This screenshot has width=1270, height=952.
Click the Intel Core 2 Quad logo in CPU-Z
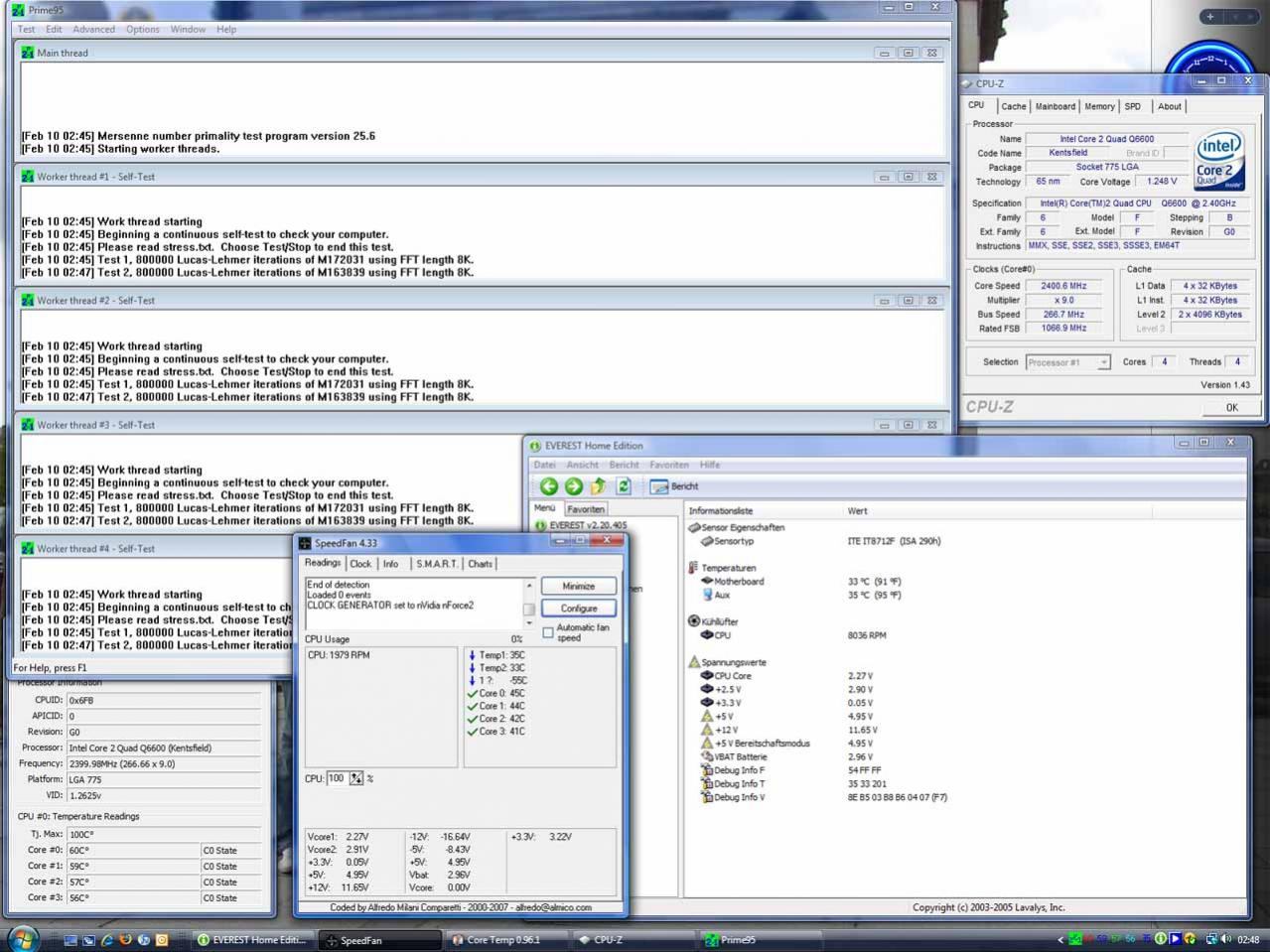[1218, 160]
